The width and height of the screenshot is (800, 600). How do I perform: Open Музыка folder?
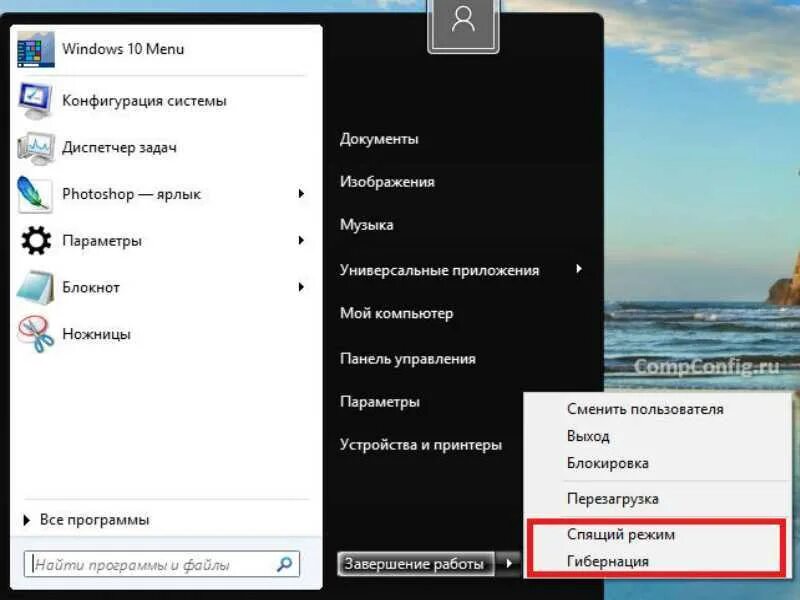(366, 225)
